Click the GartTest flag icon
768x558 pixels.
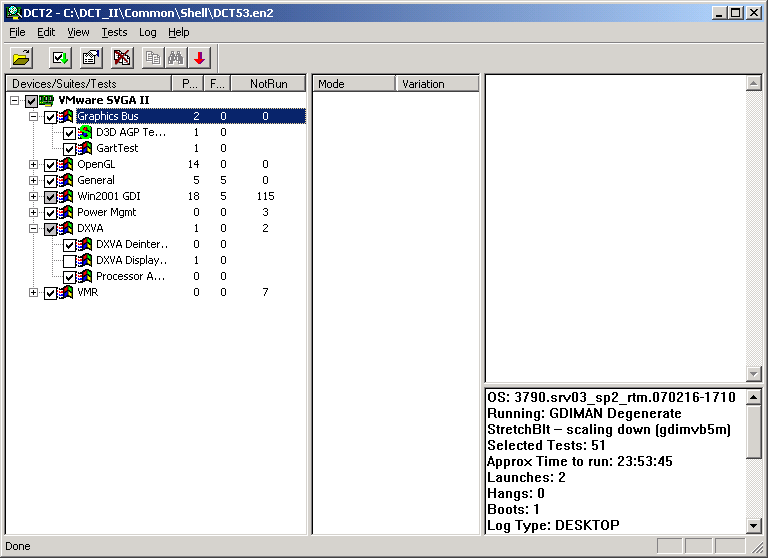85,148
